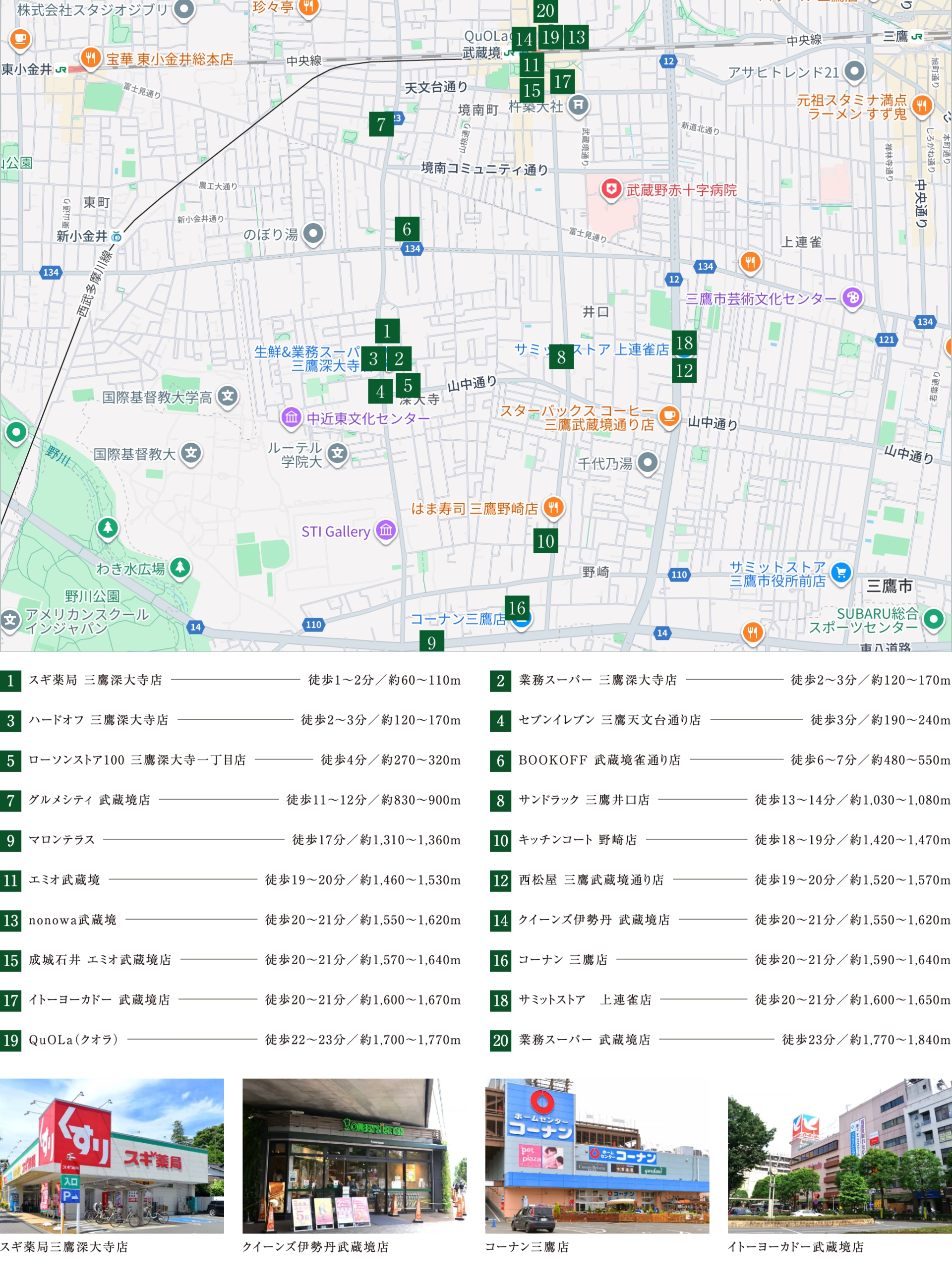Click map marker number 12 on map
The image size is (952, 1284).
pos(684,370)
